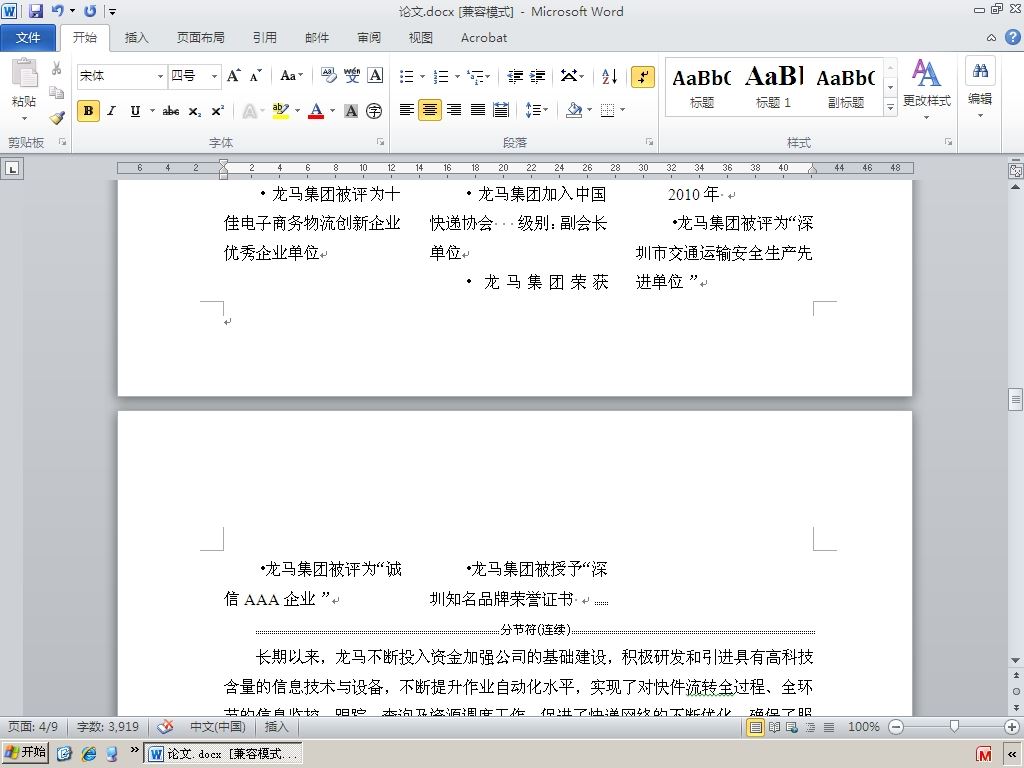Click the Save icon in quick access toolbar
The height and width of the screenshot is (768, 1024).
pyautogui.click(x=35, y=11)
